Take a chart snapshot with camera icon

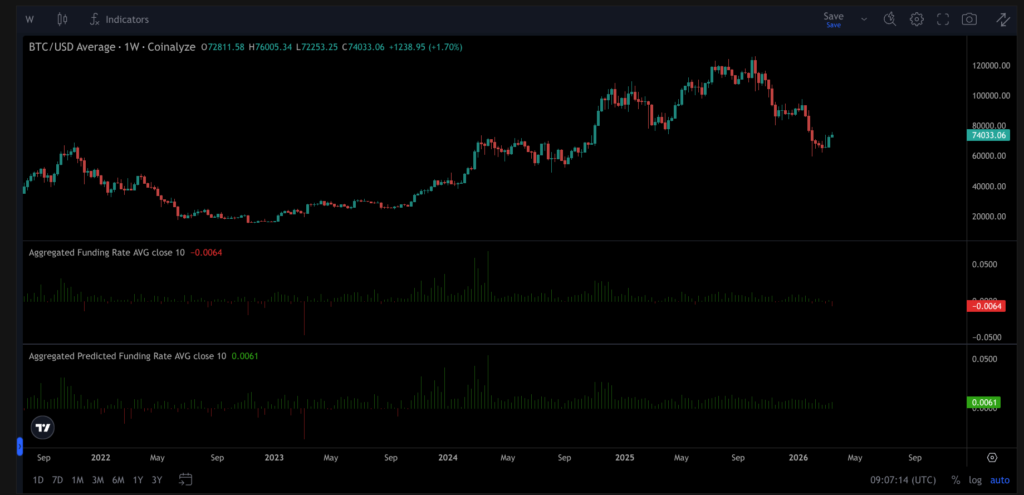tap(969, 19)
